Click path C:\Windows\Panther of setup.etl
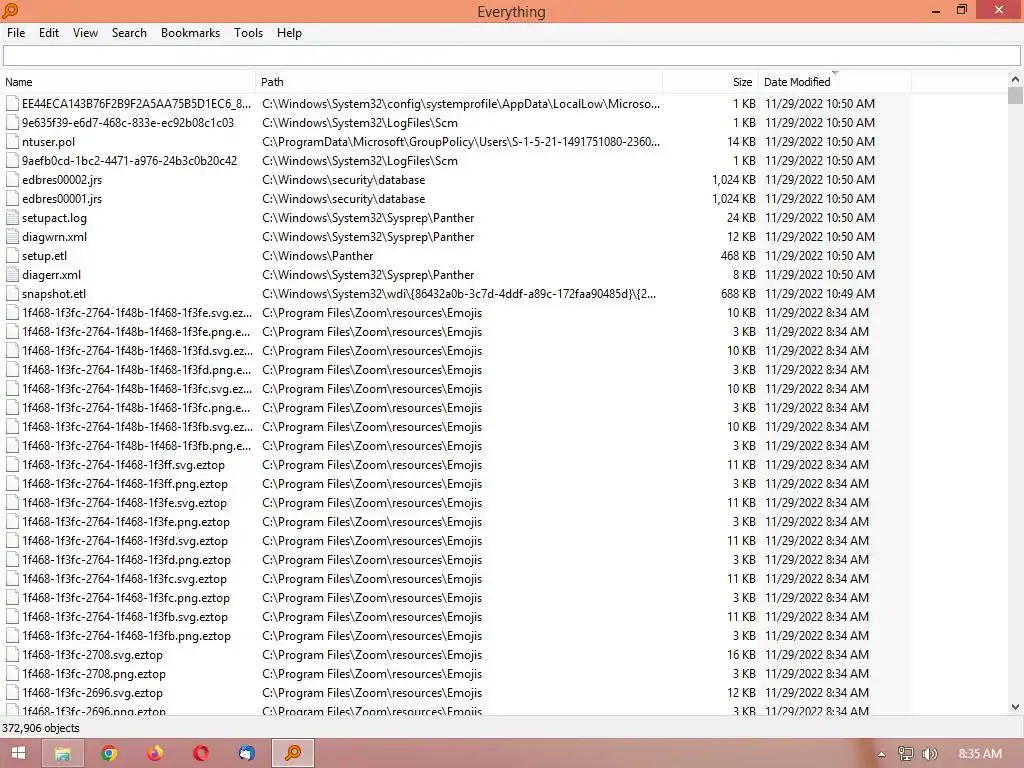 coord(317,255)
